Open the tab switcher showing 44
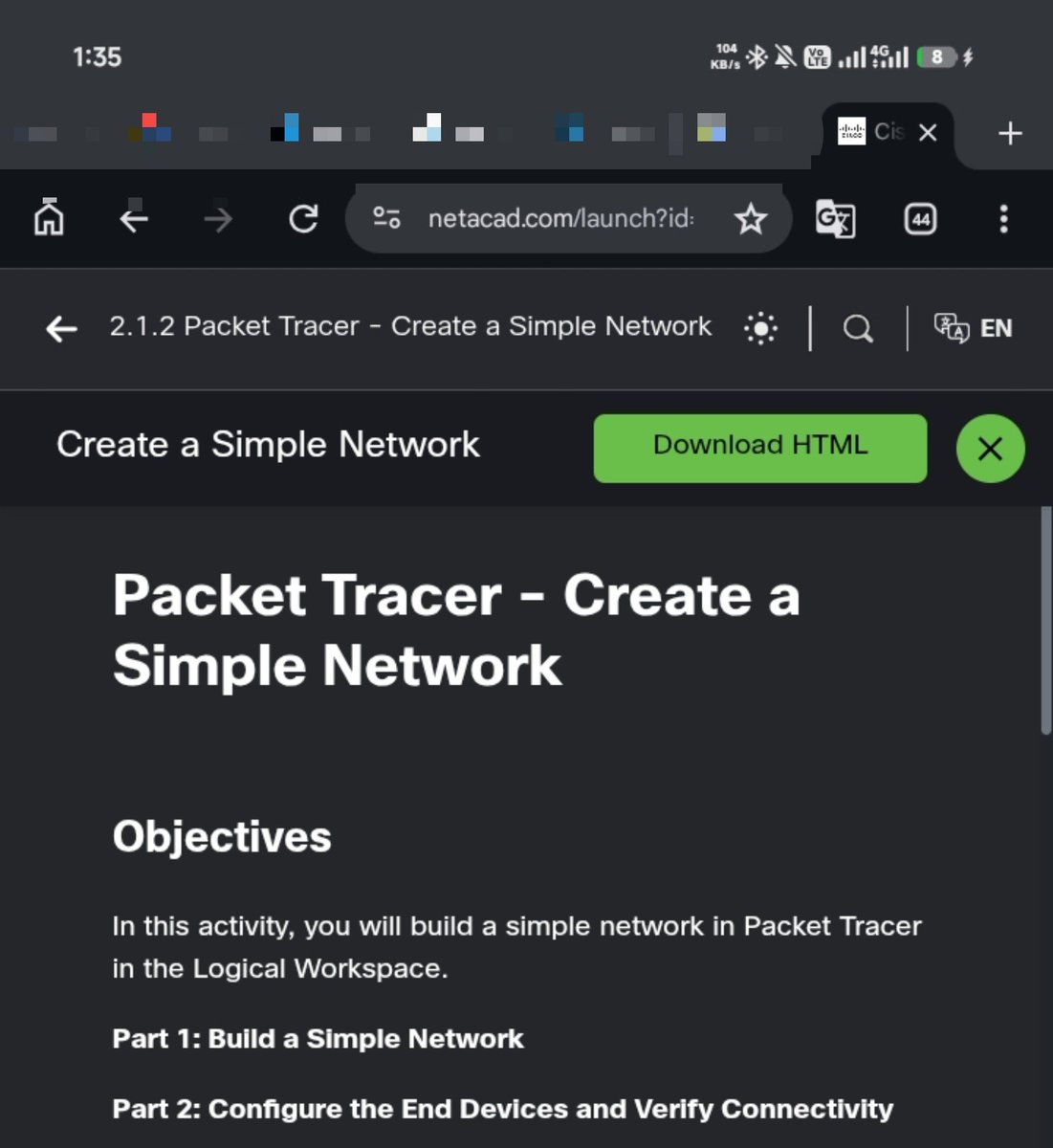 point(920,219)
